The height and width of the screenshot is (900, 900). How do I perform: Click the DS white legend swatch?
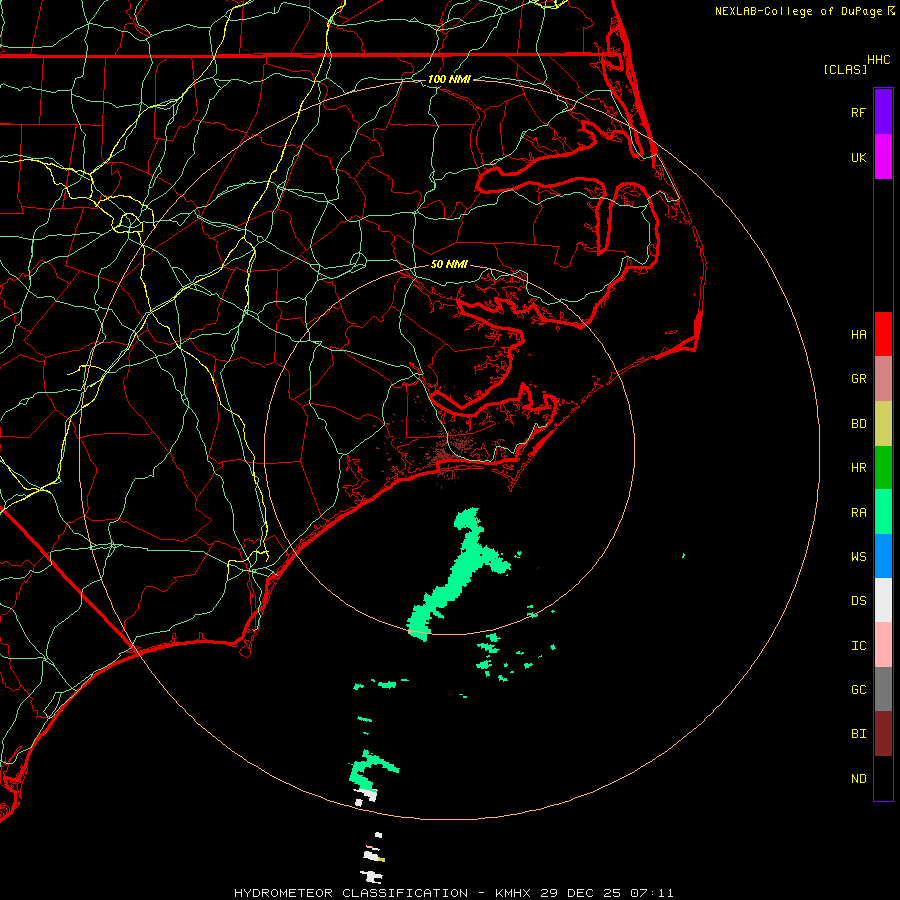[x=883, y=600]
